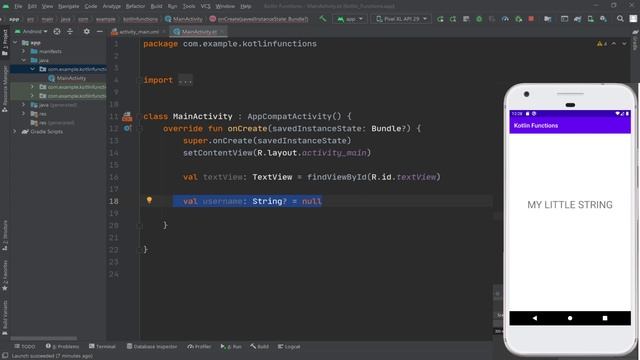
Task: Tap emulator Back navigation button
Action: [535, 318]
